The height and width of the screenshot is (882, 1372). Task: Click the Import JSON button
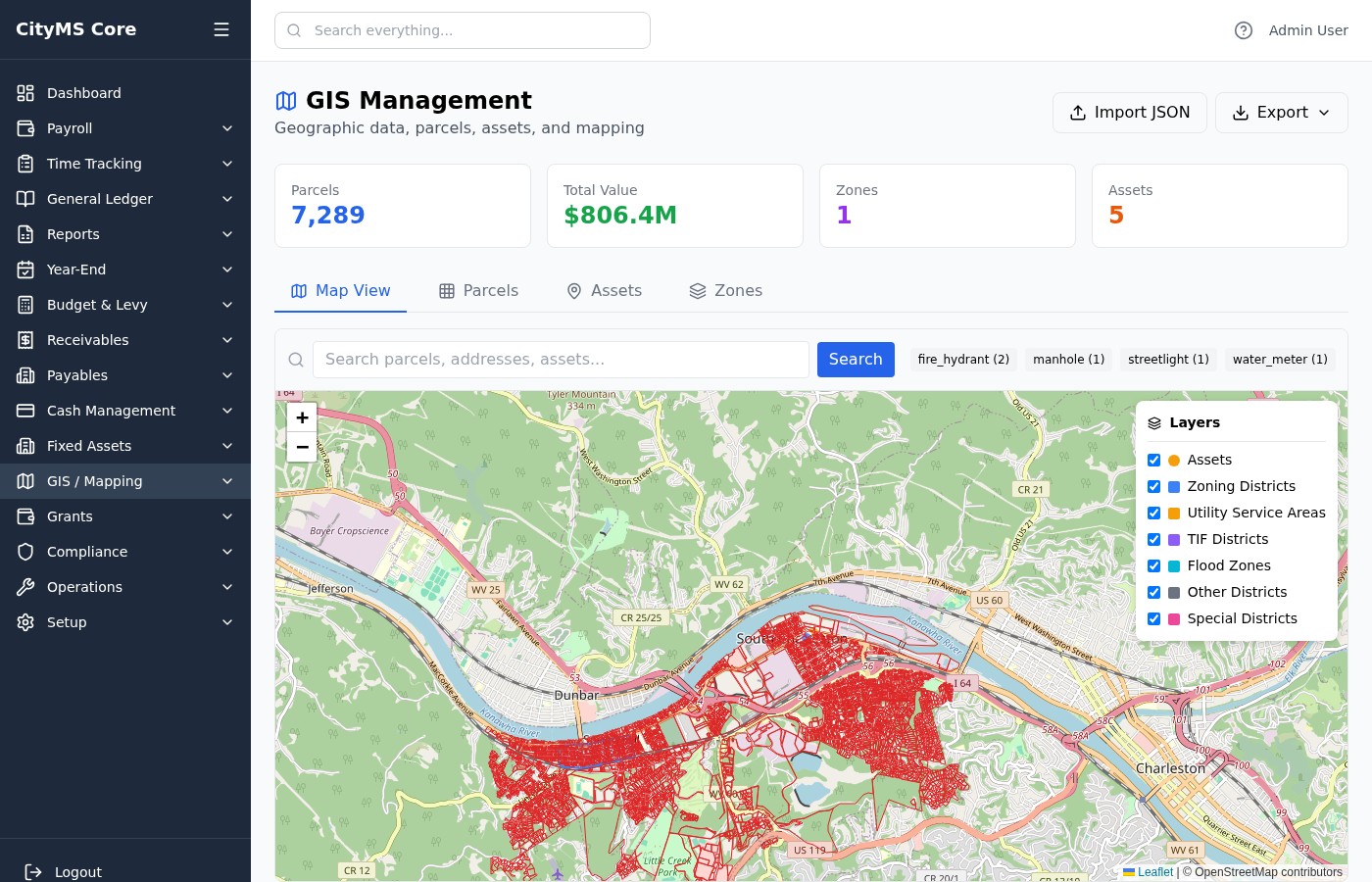pos(1129,112)
